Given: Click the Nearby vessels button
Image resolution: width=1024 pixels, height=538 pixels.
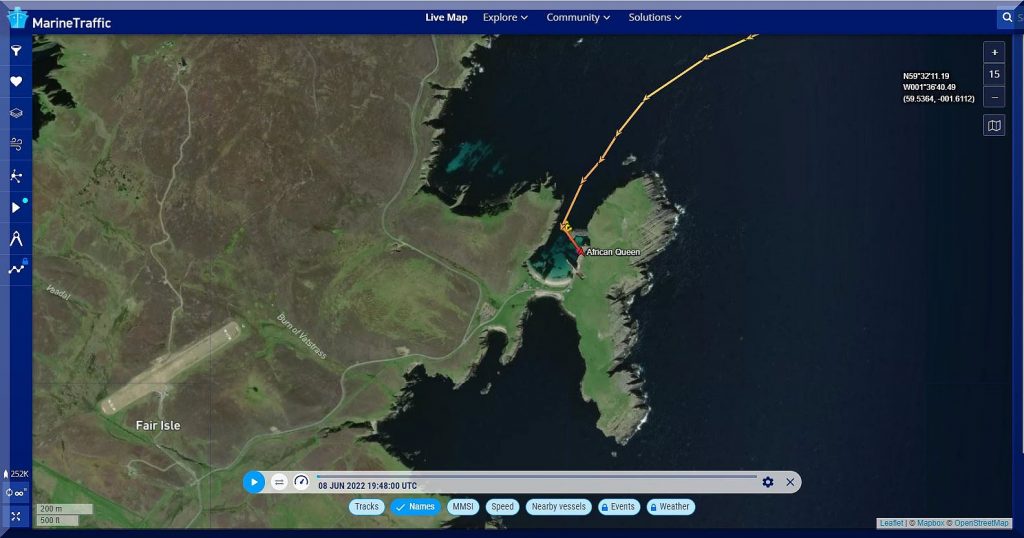Looking at the screenshot, I should point(558,507).
